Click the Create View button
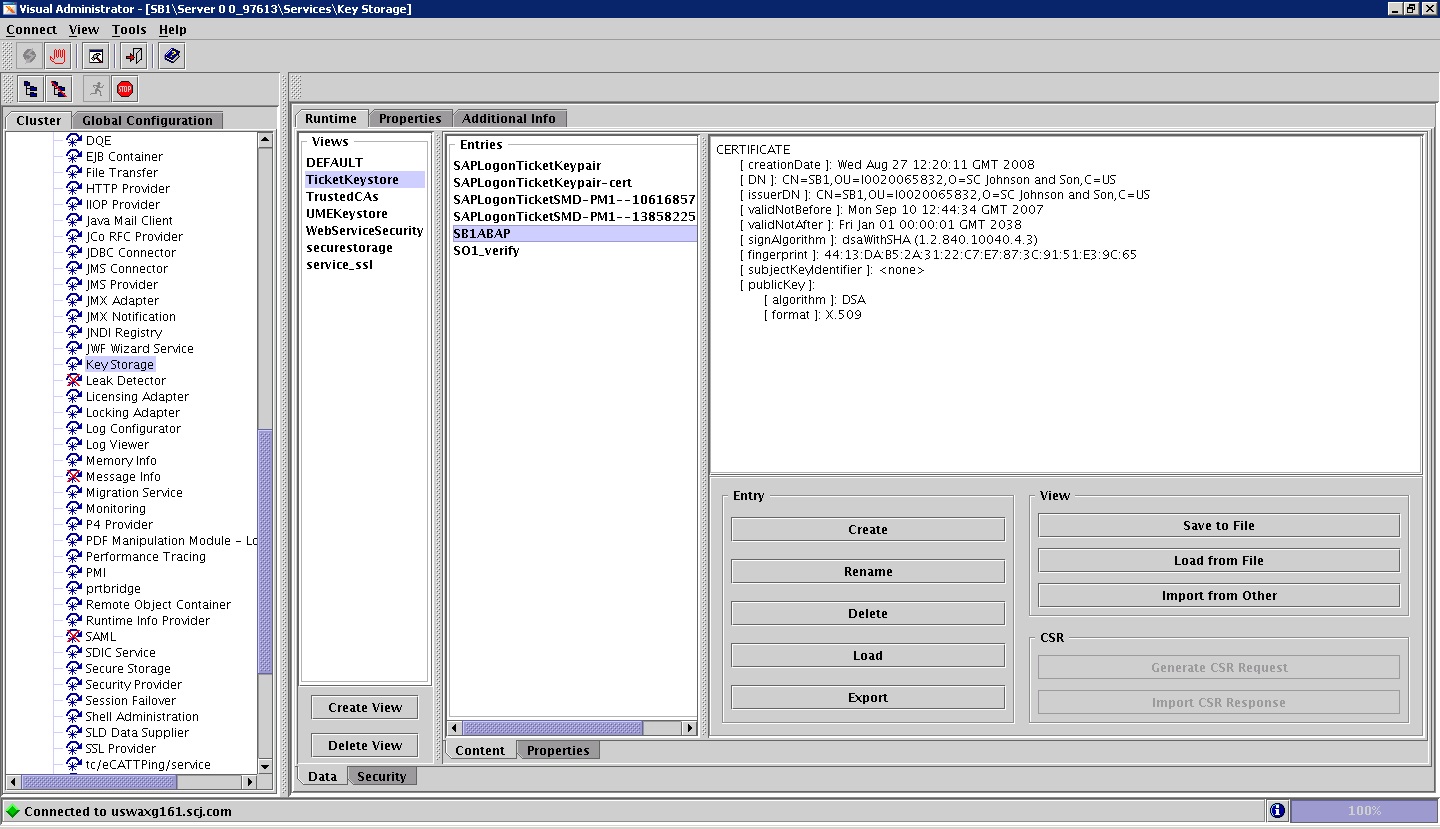The height and width of the screenshot is (829, 1440). coord(364,707)
